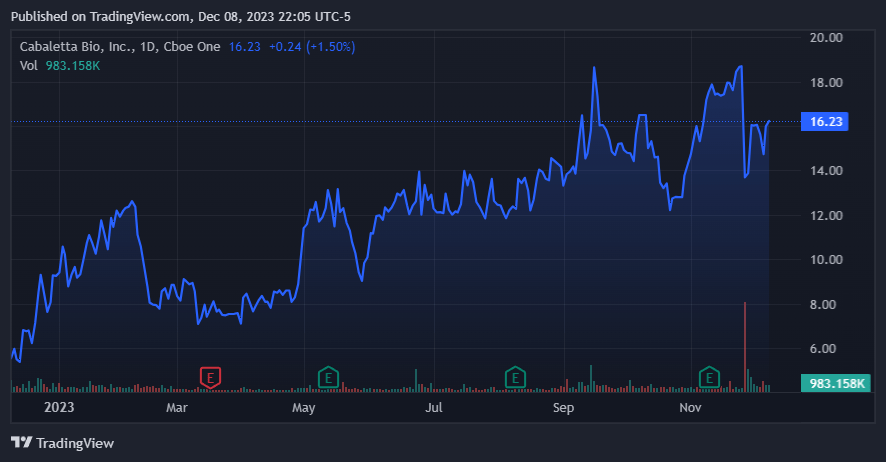The image size is (886, 462).
Task: Click the 2023 date axis label
Action: tap(59, 407)
